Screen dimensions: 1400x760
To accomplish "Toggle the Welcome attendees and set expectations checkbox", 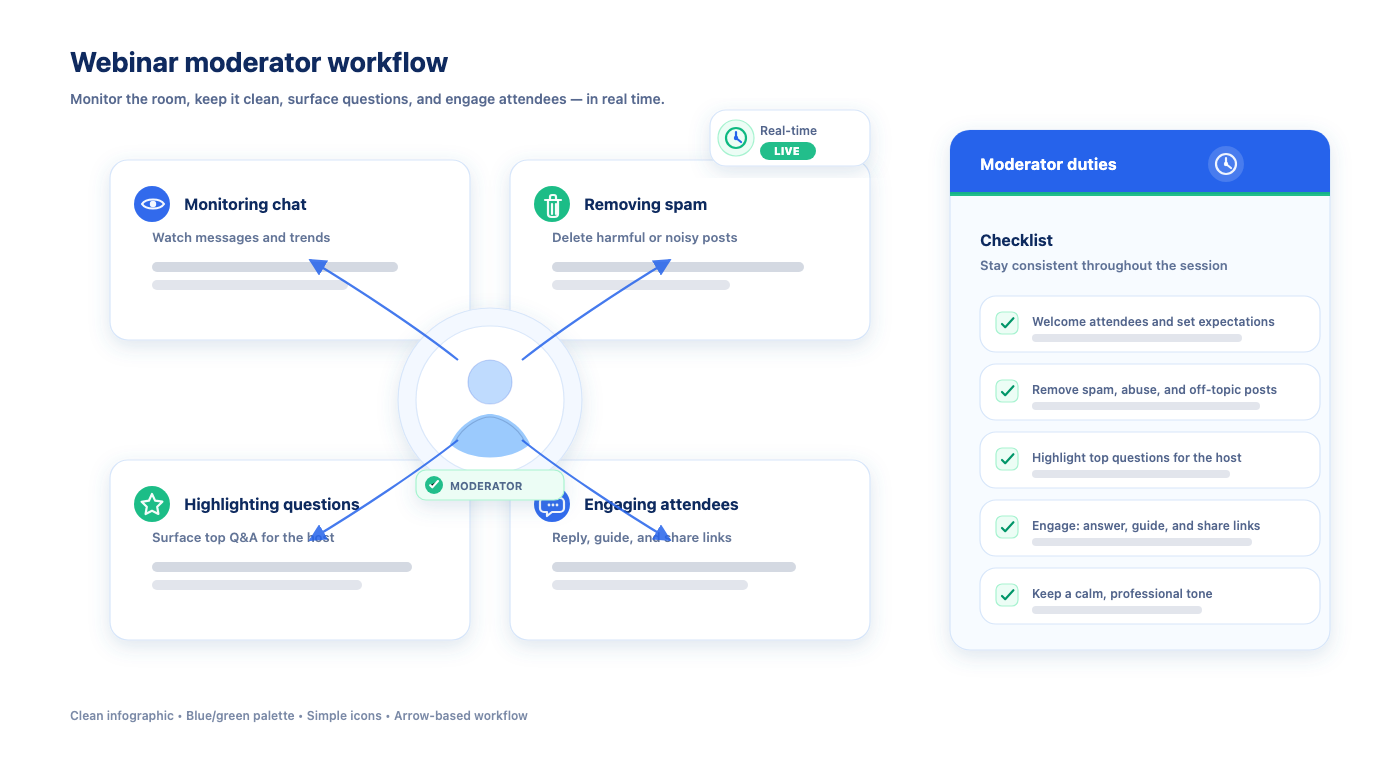I will pos(1007,323).
